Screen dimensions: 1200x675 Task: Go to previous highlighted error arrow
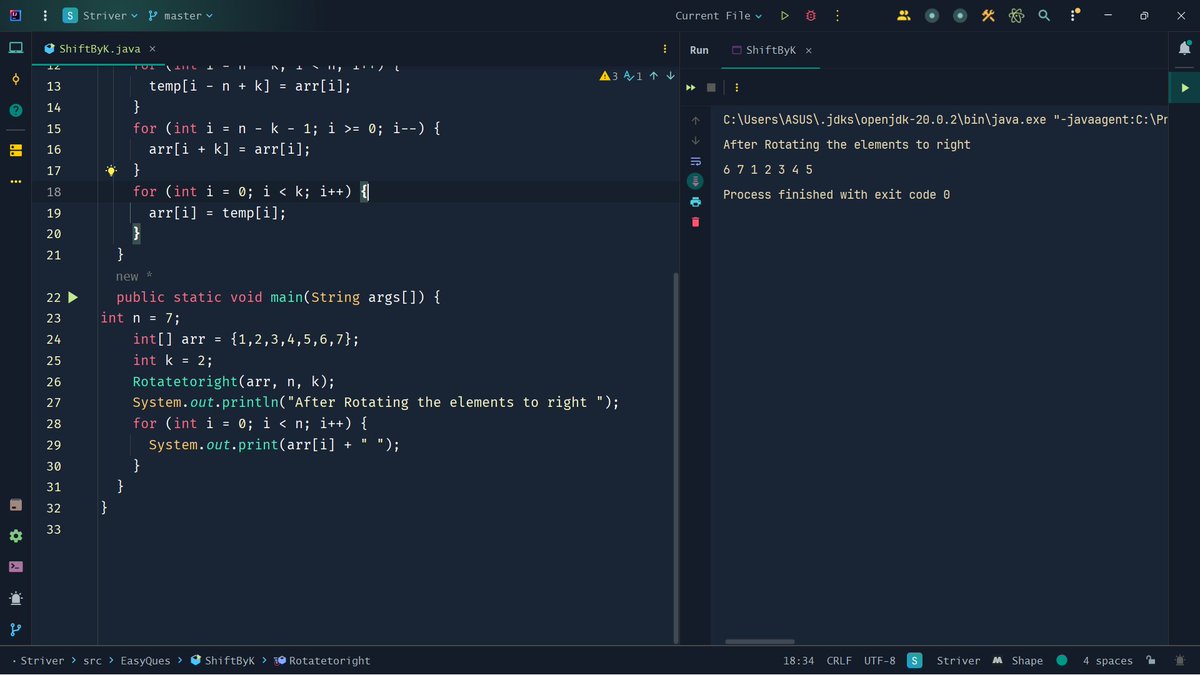coord(653,76)
